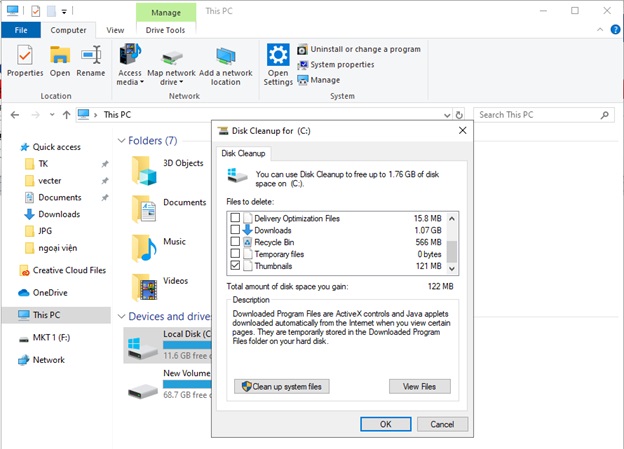Screen dimensions: 624x449
Task: Open the vecter folder in sidebar
Action: pyautogui.click(x=43, y=181)
